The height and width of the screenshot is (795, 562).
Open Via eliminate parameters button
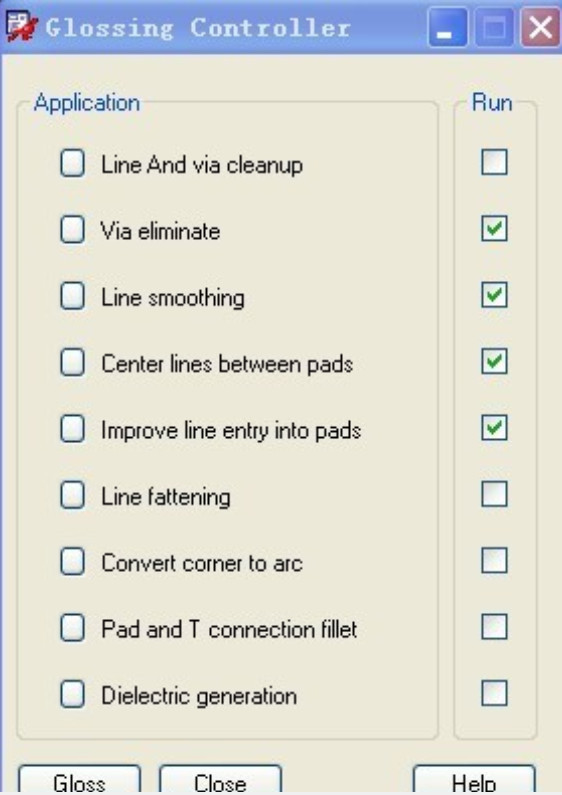click(73, 230)
